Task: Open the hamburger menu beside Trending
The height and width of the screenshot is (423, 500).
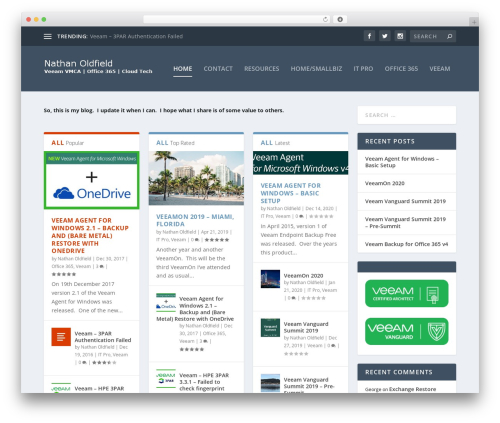Action: coord(48,36)
